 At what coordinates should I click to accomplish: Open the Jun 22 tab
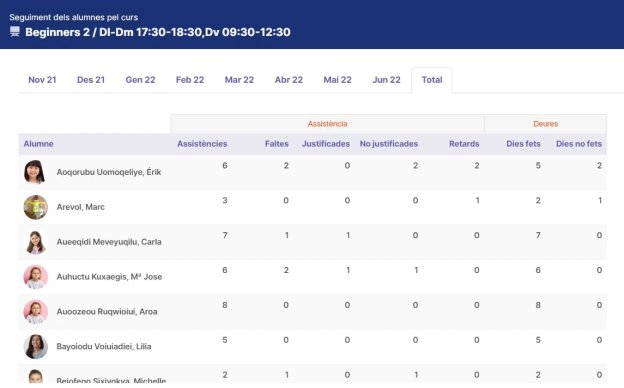386,80
